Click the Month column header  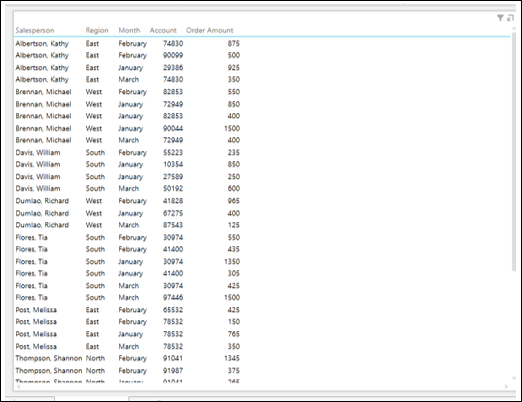click(129, 30)
